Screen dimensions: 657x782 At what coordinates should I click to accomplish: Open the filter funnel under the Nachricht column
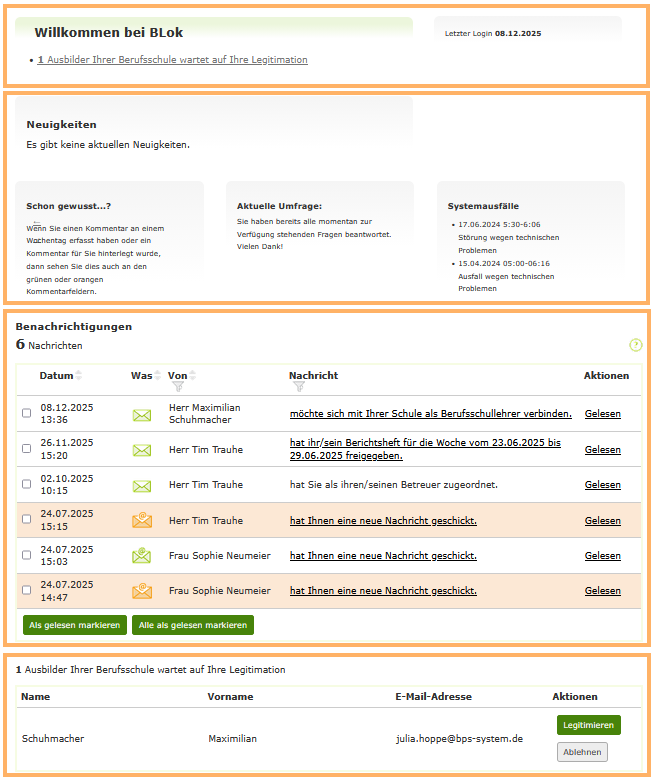point(298,387)
